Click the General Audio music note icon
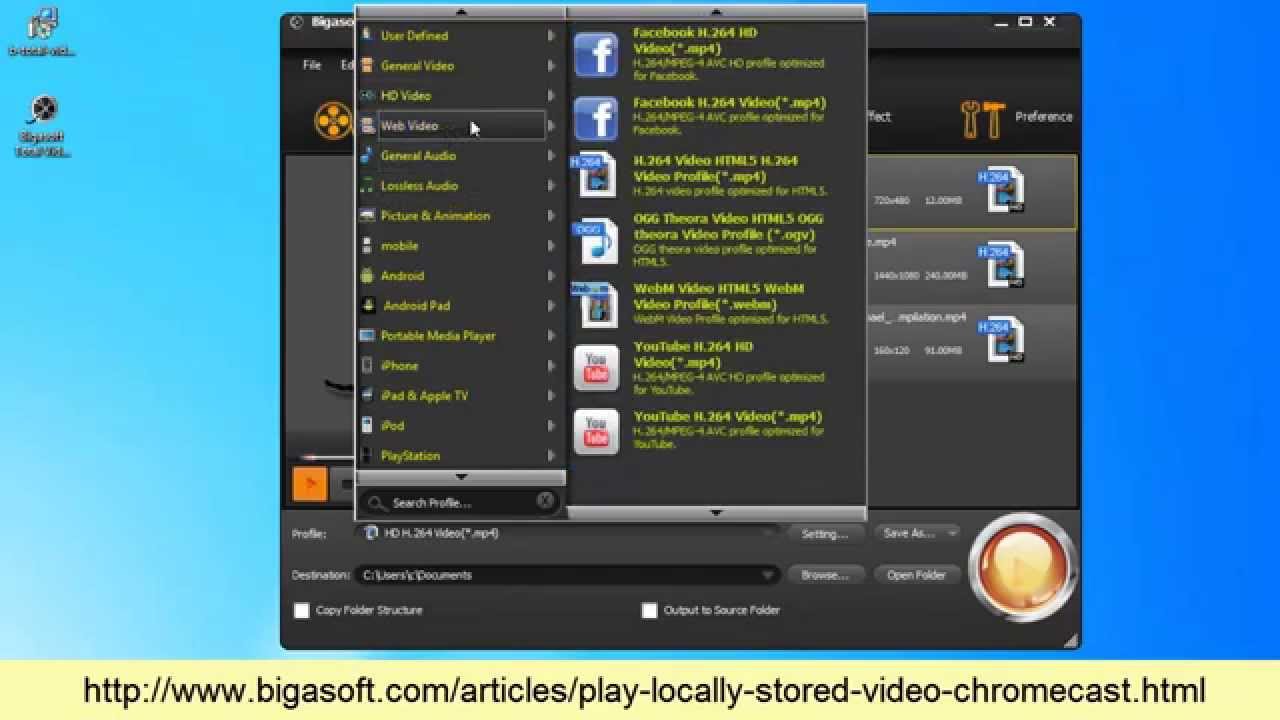Screen dimensions: 1280x720 coord(367,156)
